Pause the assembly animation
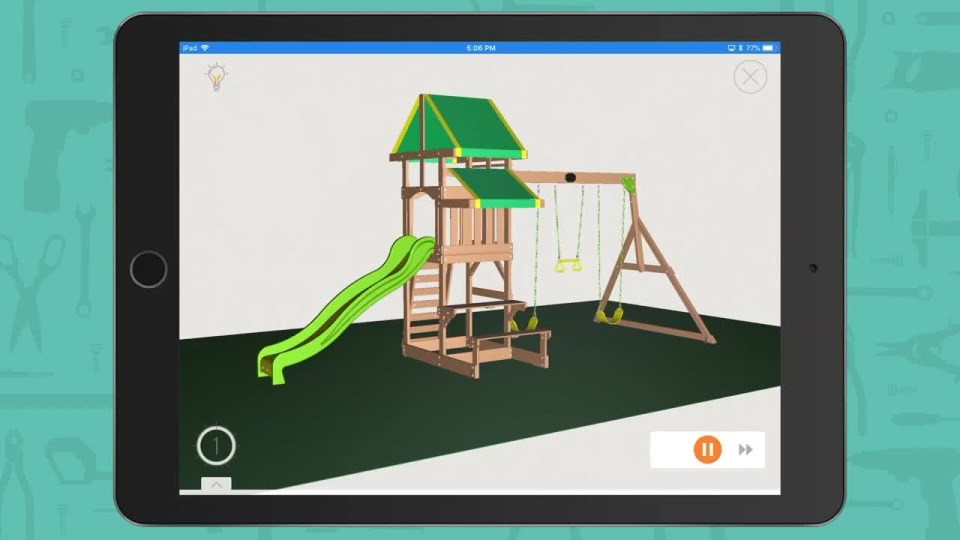This screenshot has height=540, width=960. tap(707, 450)
